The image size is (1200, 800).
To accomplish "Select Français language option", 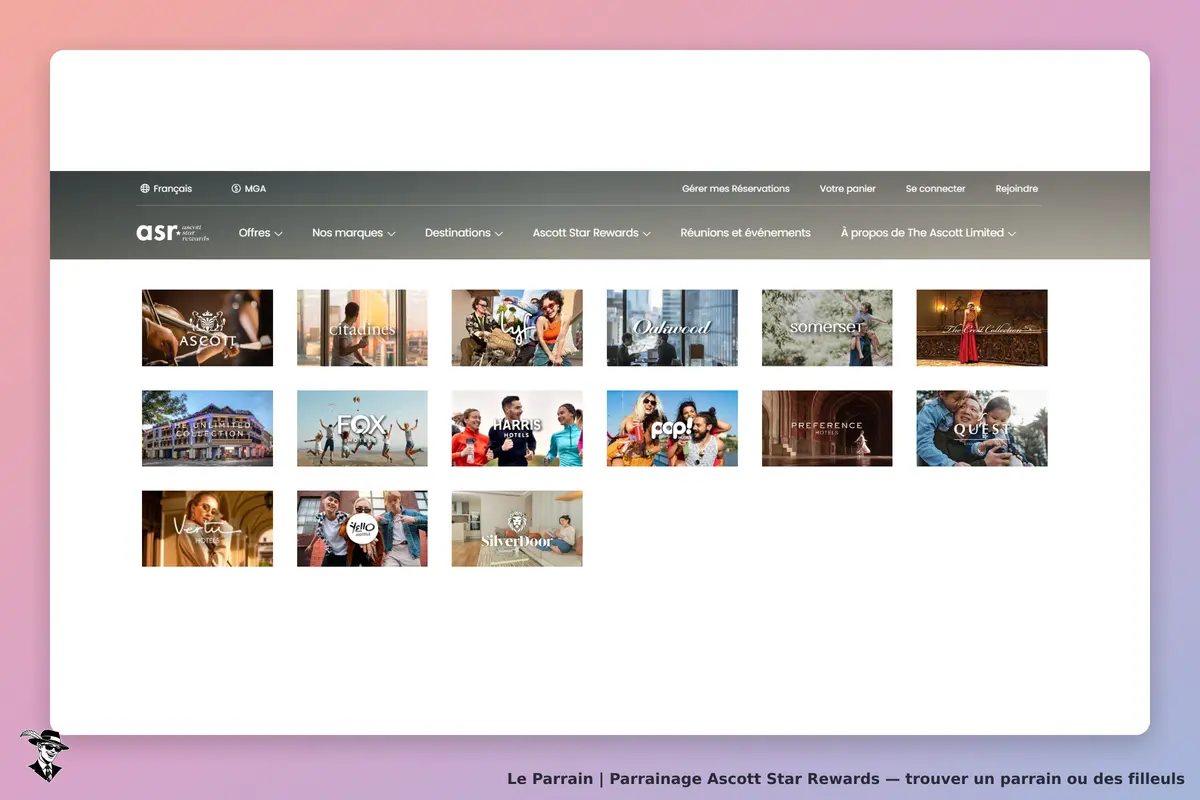I will pyautogui.click(x=173, y=188).
